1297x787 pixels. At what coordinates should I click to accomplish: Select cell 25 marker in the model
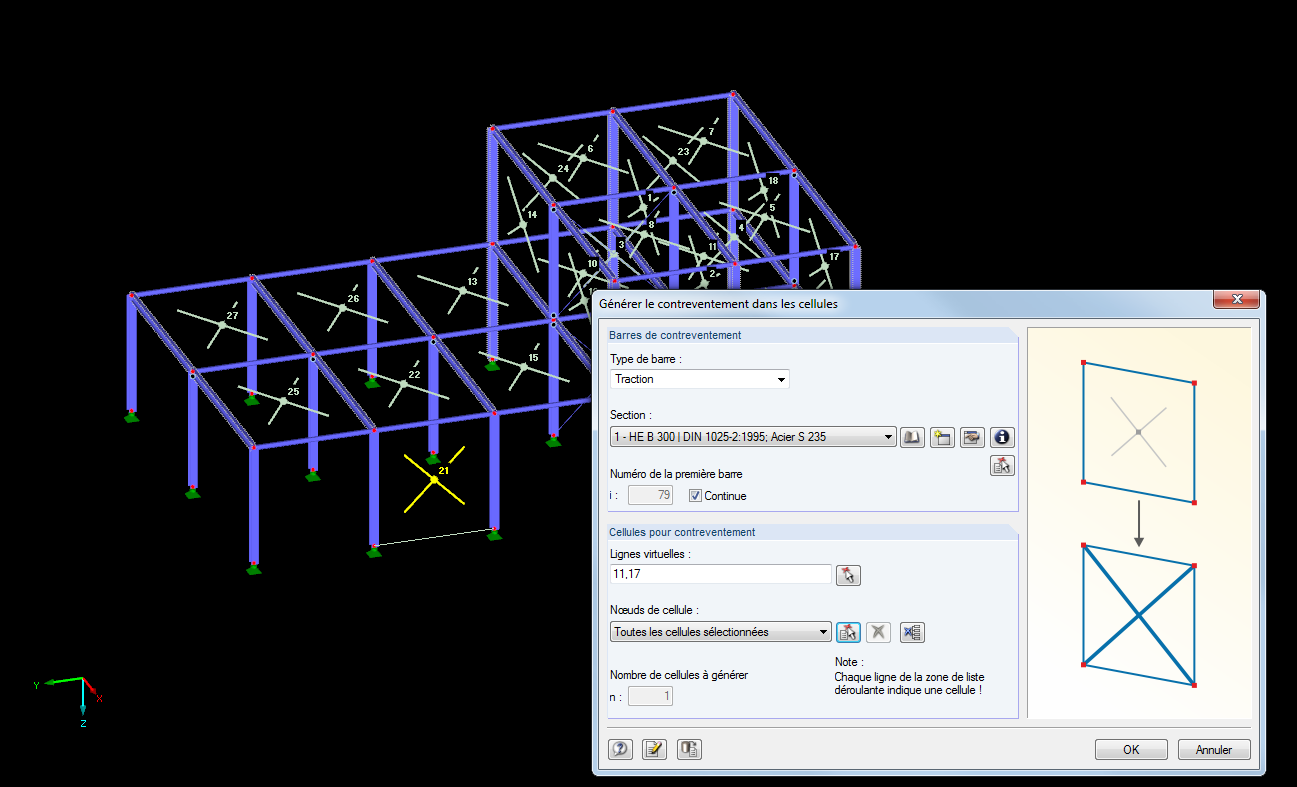point(283,401)
